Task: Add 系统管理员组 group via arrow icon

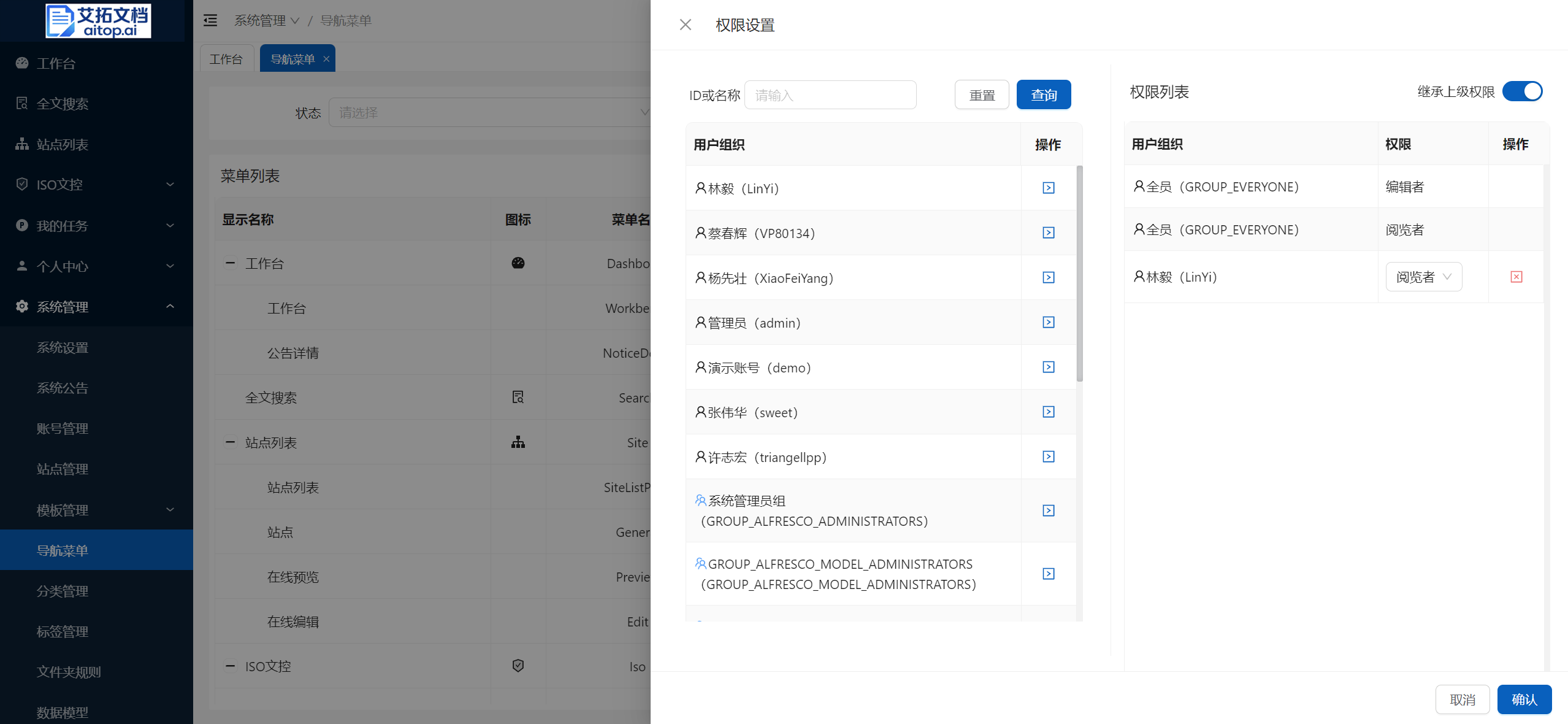Action: [x=1048, y=510]
